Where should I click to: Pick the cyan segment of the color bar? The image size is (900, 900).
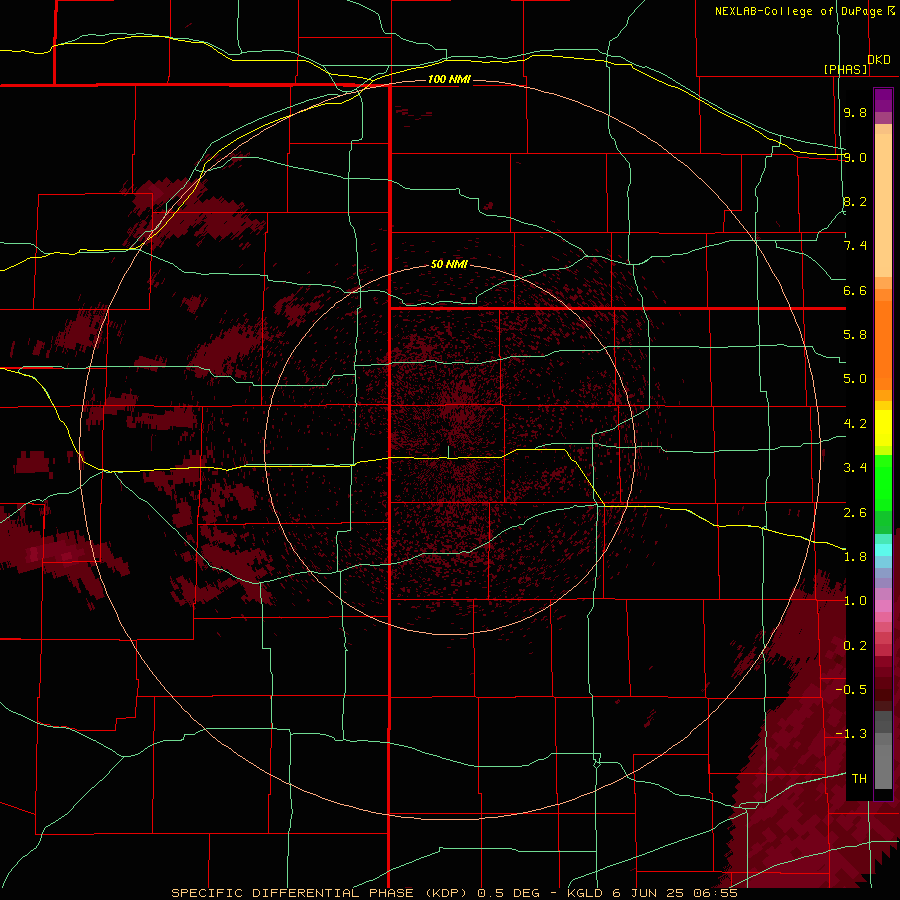[x=883, y=550]
